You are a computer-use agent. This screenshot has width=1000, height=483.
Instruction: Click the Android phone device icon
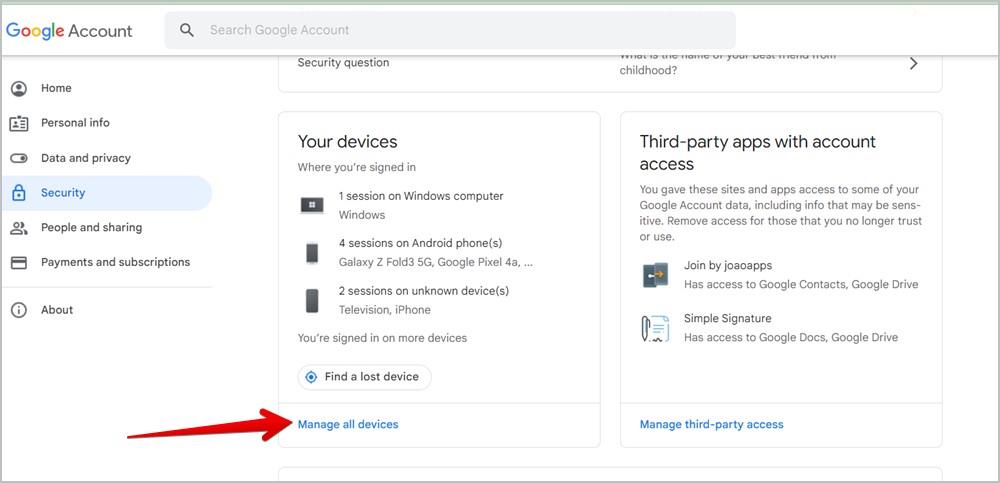point(312,253)
